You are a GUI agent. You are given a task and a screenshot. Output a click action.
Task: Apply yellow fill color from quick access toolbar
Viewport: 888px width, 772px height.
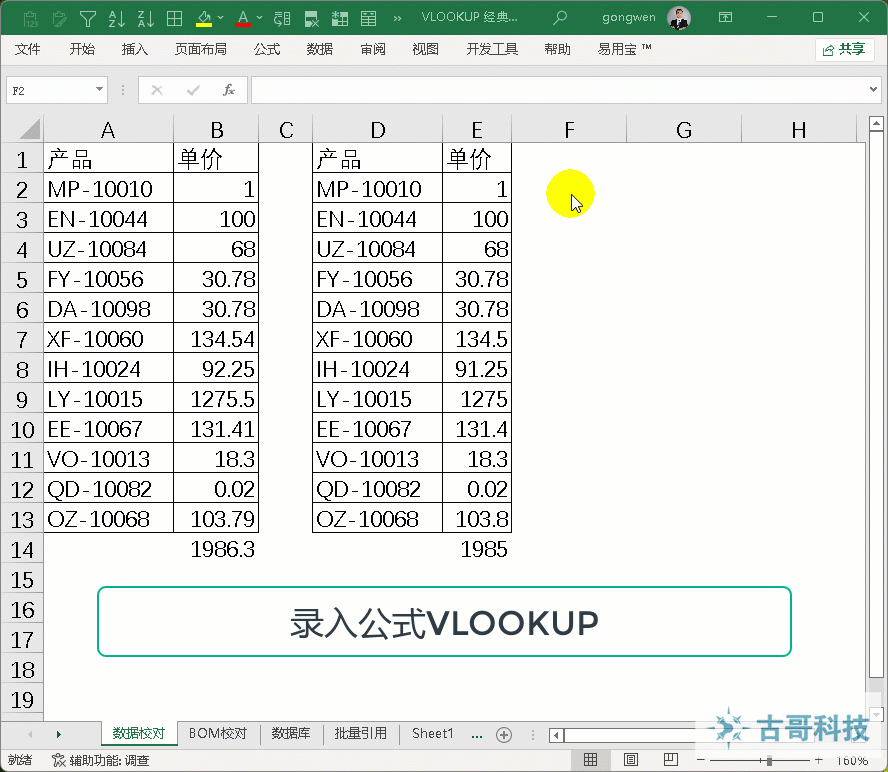pos(202,18)
